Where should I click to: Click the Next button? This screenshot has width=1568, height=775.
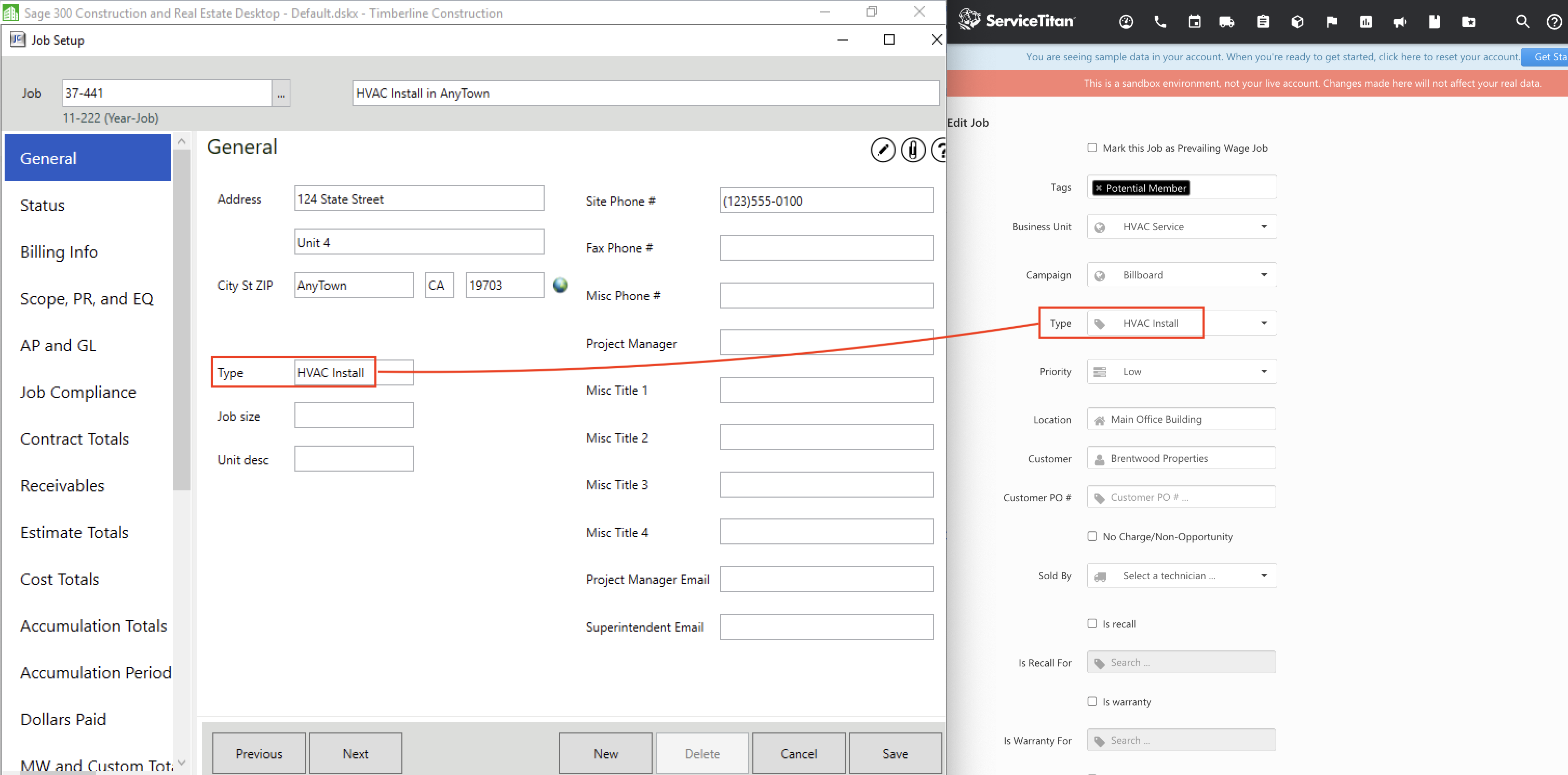click(x=356, y=754)
